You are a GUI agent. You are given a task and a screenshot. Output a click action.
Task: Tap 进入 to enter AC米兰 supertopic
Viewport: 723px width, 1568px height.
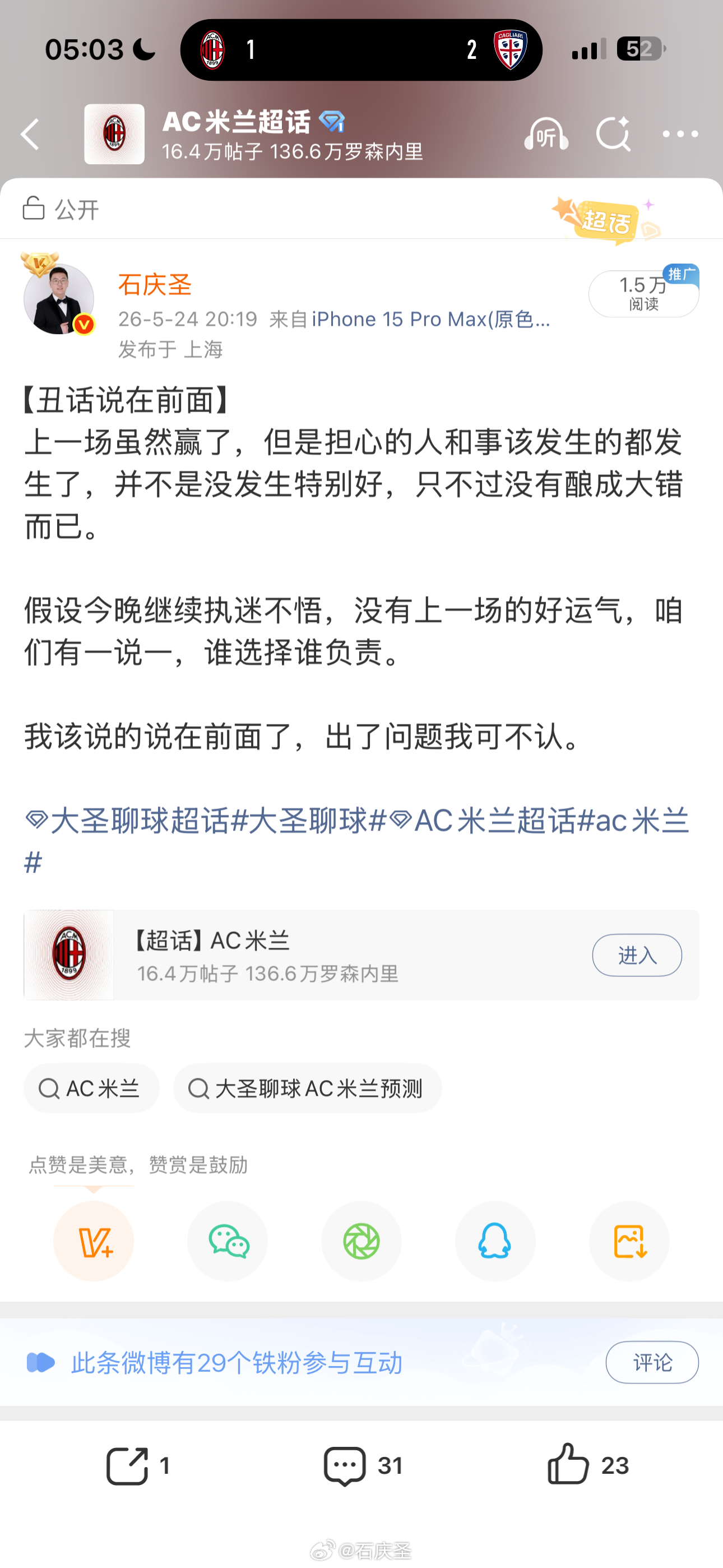[x=637, y=955]
